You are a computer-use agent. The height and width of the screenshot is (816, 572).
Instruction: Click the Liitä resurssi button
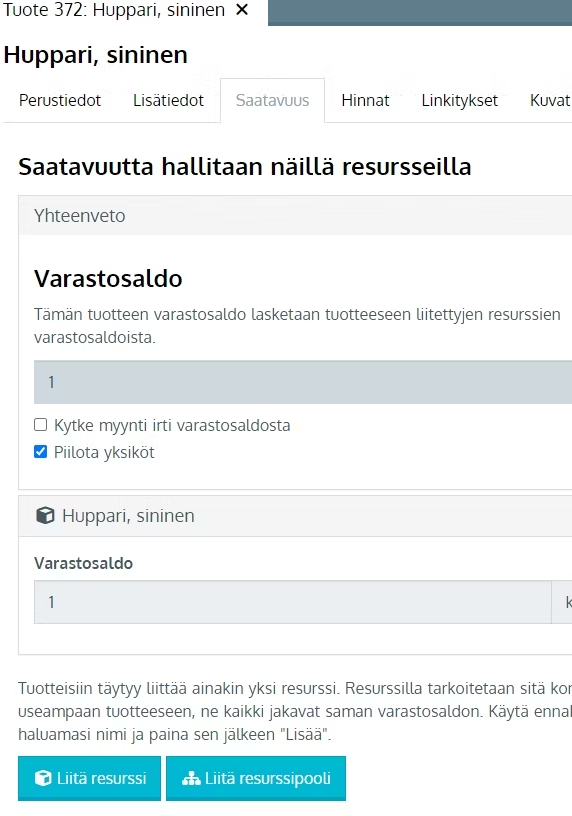click(90, 778)
